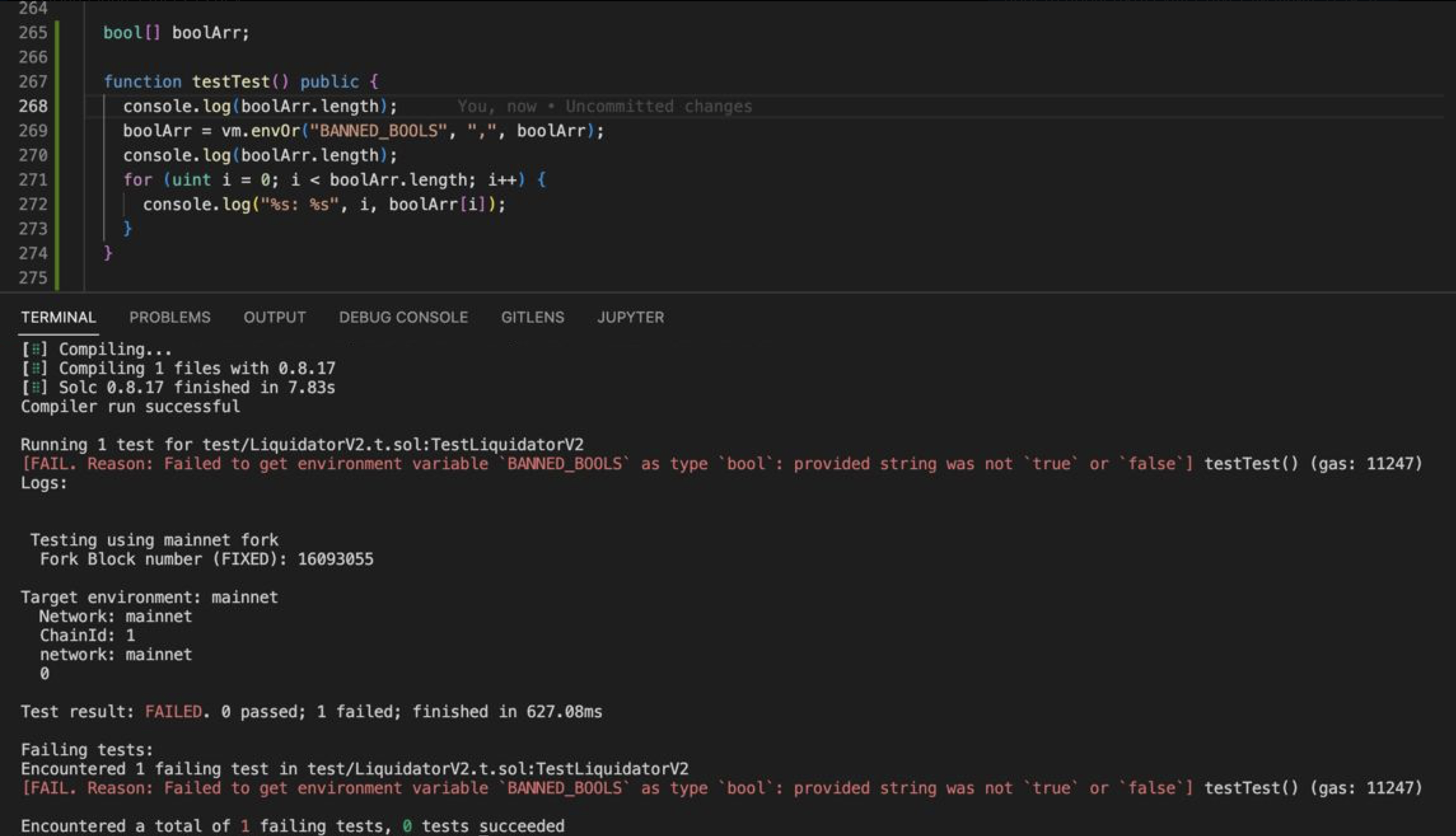Click line number 268 in the gutter

coord(33,106)
